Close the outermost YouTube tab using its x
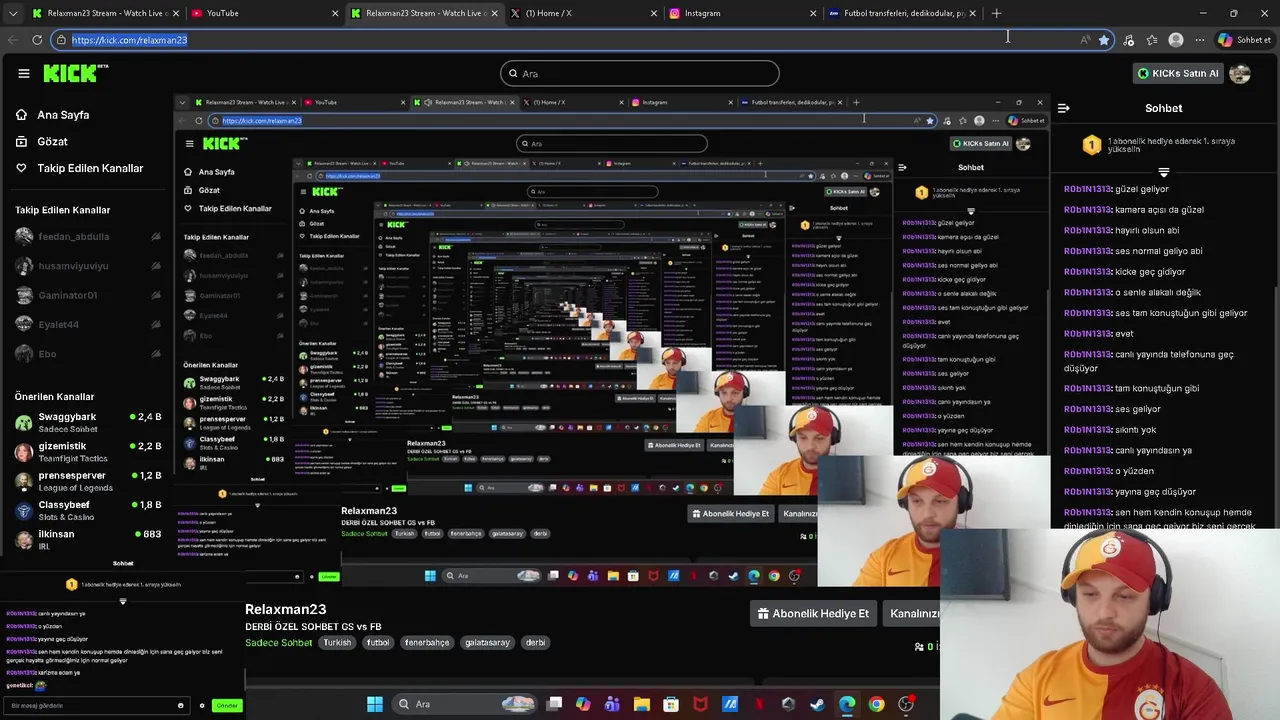1280x720 pixels. tap(335, 13)
